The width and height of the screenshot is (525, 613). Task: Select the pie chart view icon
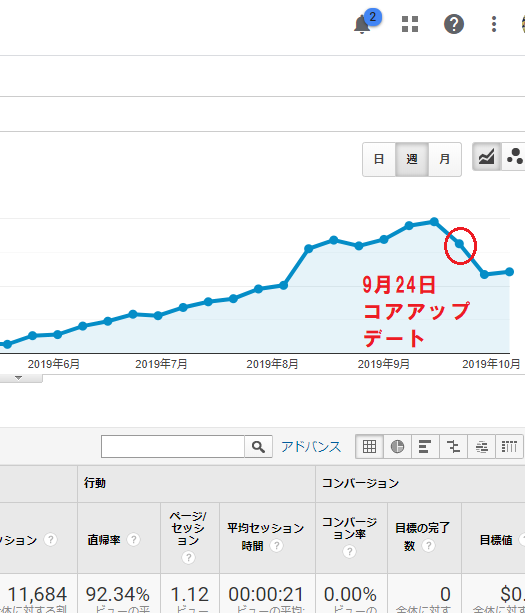(397, 446)
